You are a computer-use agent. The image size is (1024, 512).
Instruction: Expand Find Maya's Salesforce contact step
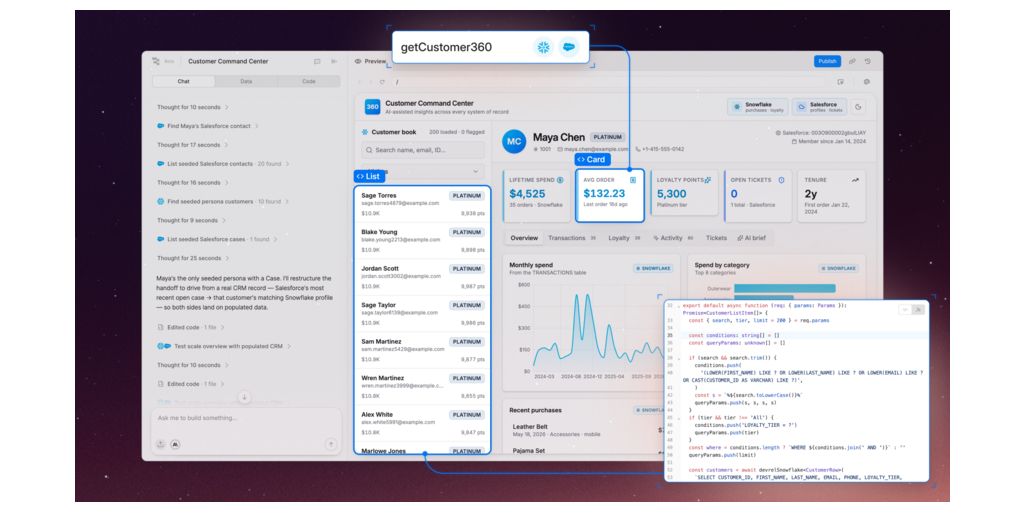pyautogui.click(x=208, y=126)
